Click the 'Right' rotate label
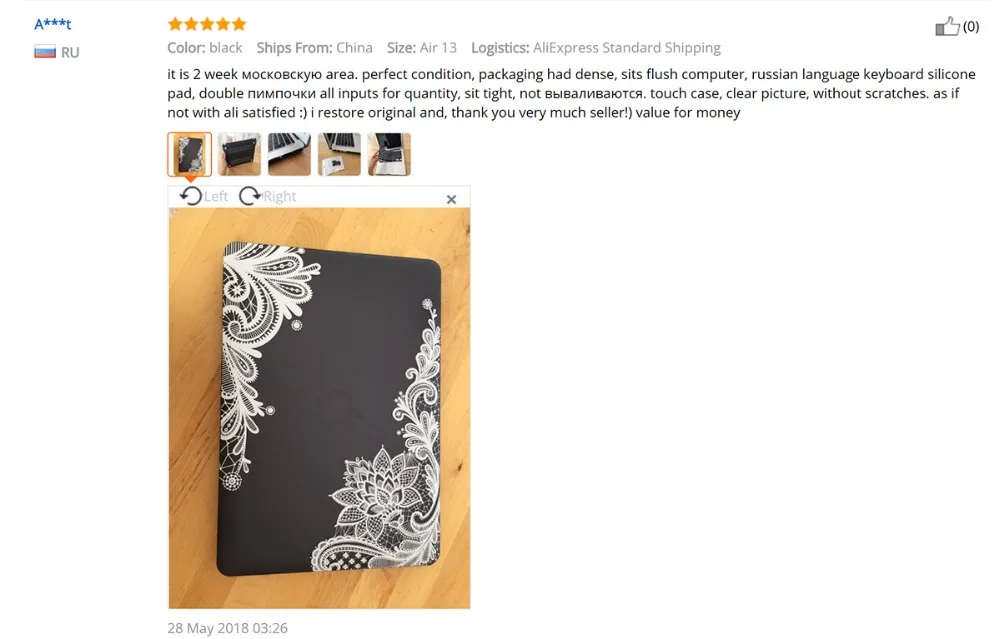 click(x=279, y=196)
